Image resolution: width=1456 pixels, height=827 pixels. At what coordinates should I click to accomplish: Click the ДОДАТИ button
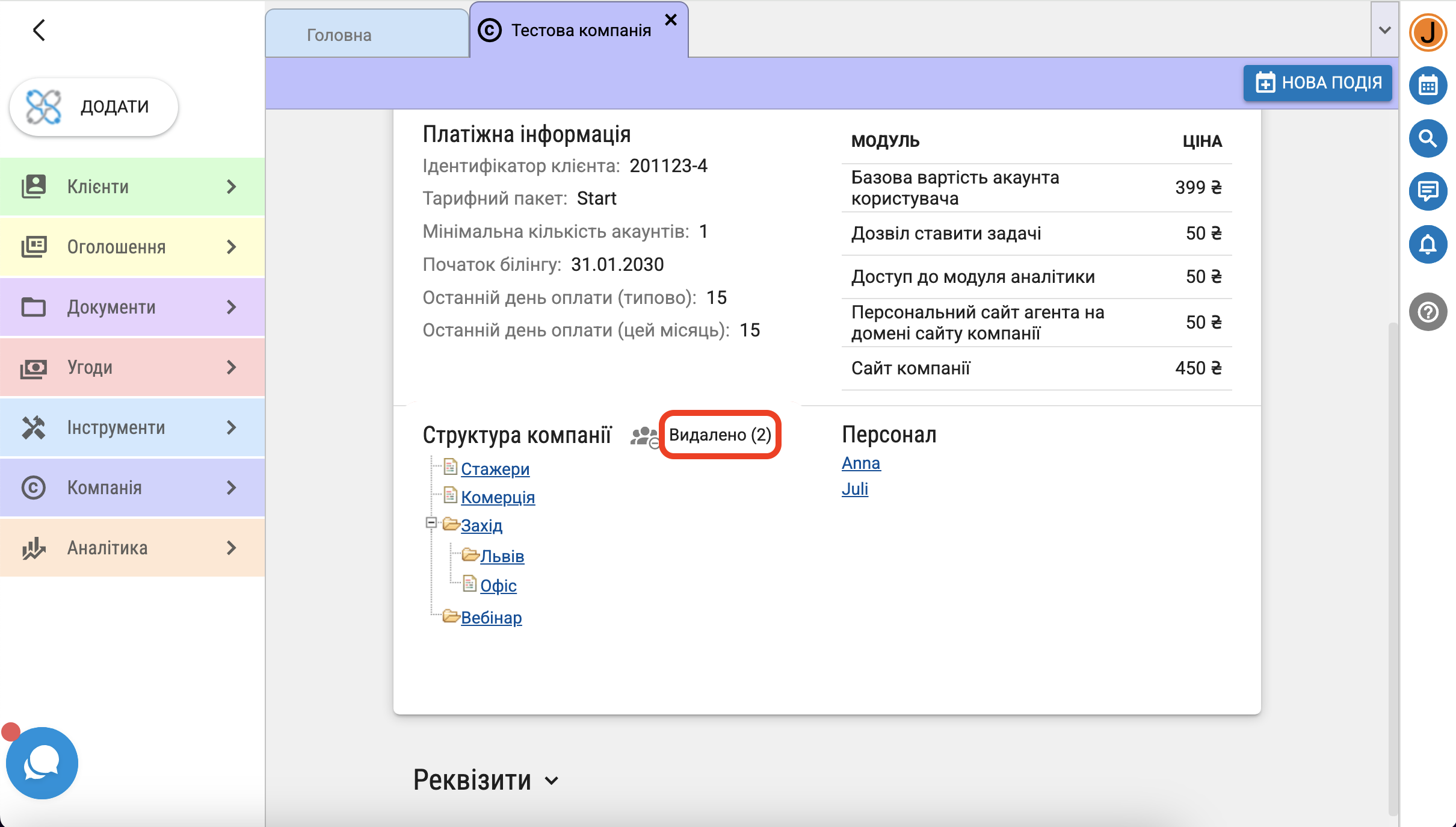94,107
